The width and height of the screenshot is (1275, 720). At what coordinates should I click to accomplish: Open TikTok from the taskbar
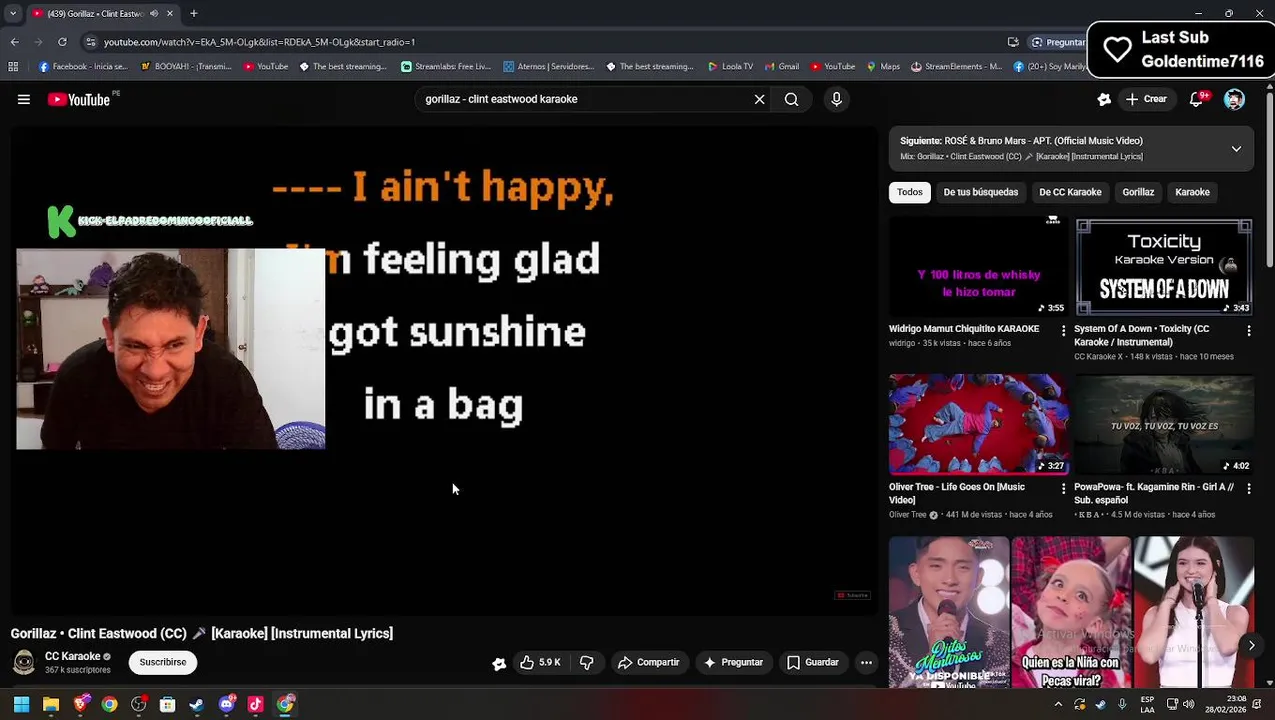click(x=255, y=704)
